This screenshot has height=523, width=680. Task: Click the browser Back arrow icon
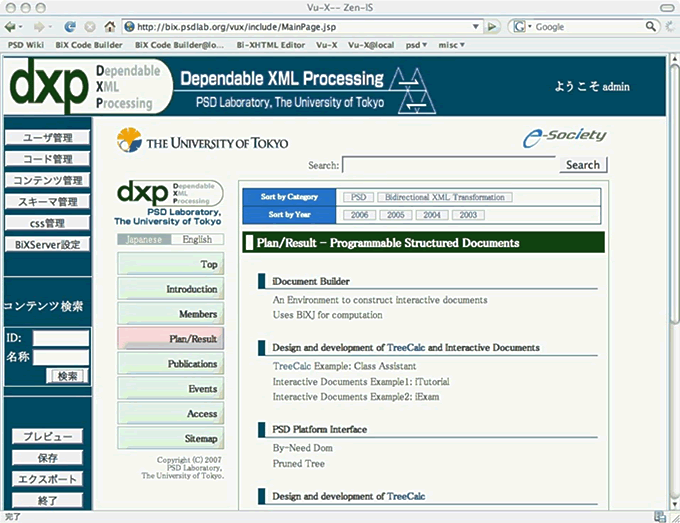(10, 27)
